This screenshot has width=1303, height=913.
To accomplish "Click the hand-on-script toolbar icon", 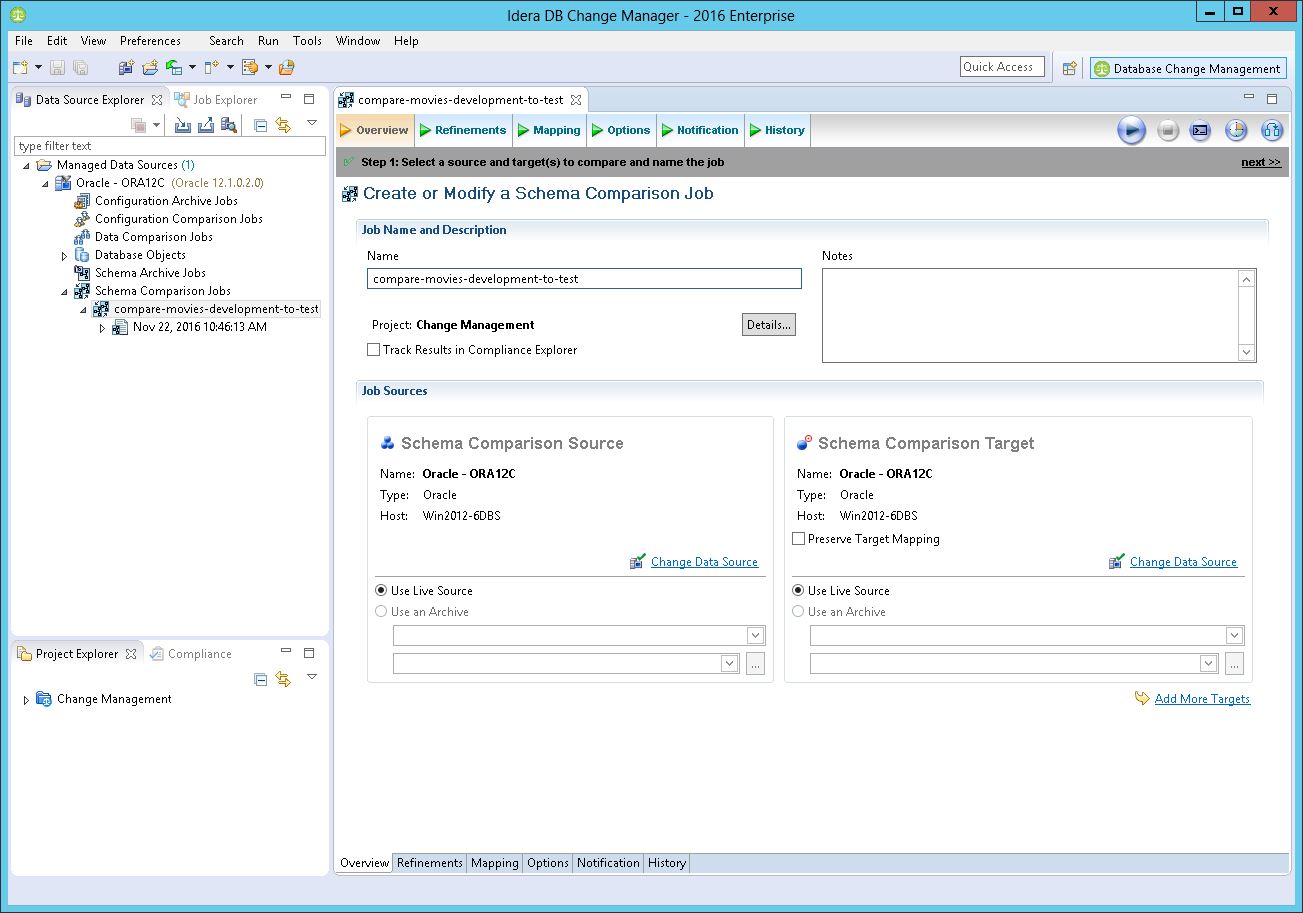I will click(250, 68).
